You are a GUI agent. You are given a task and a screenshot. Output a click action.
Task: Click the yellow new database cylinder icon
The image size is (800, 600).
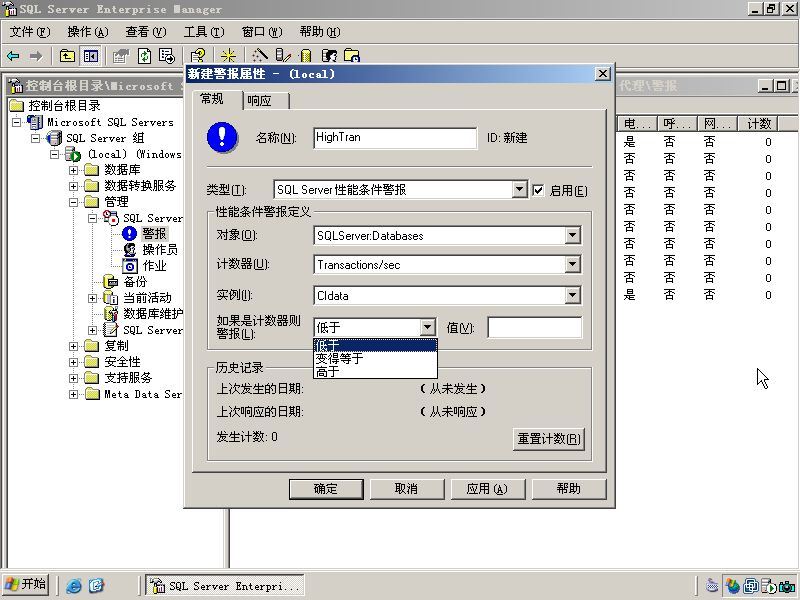click(x=306, y=56)
